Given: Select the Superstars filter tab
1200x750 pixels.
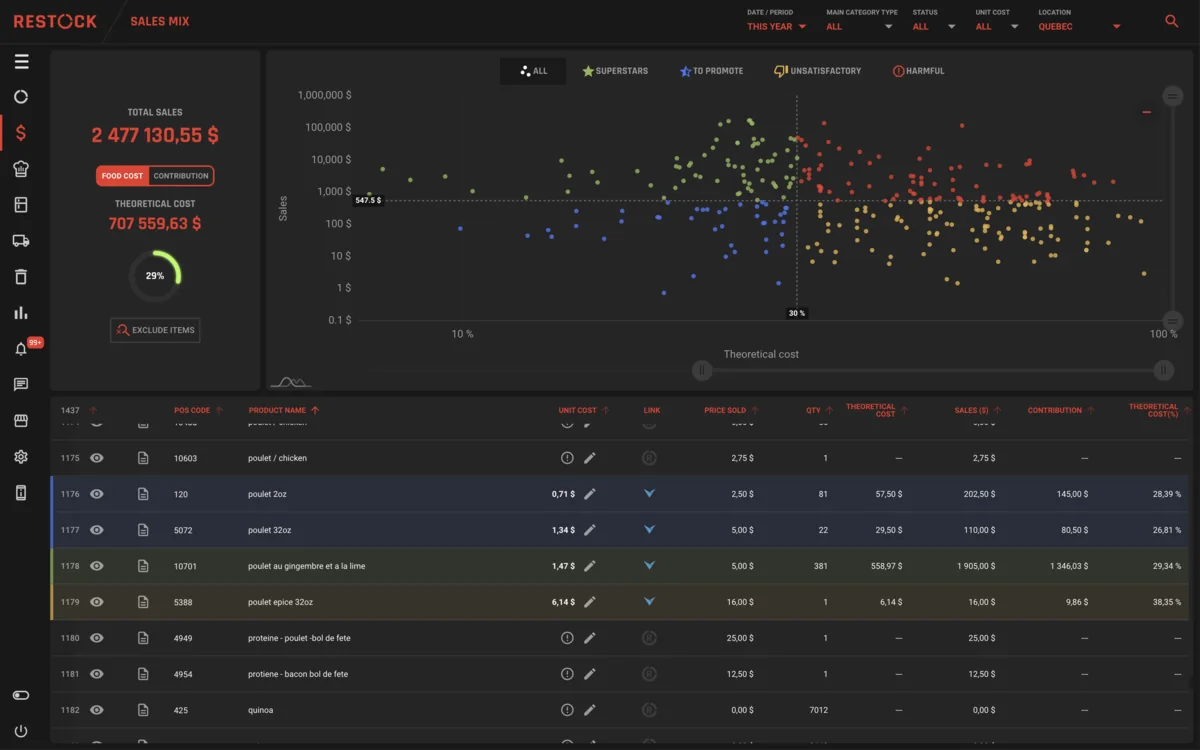Looking at the screenshot, I should coord(615,71).
